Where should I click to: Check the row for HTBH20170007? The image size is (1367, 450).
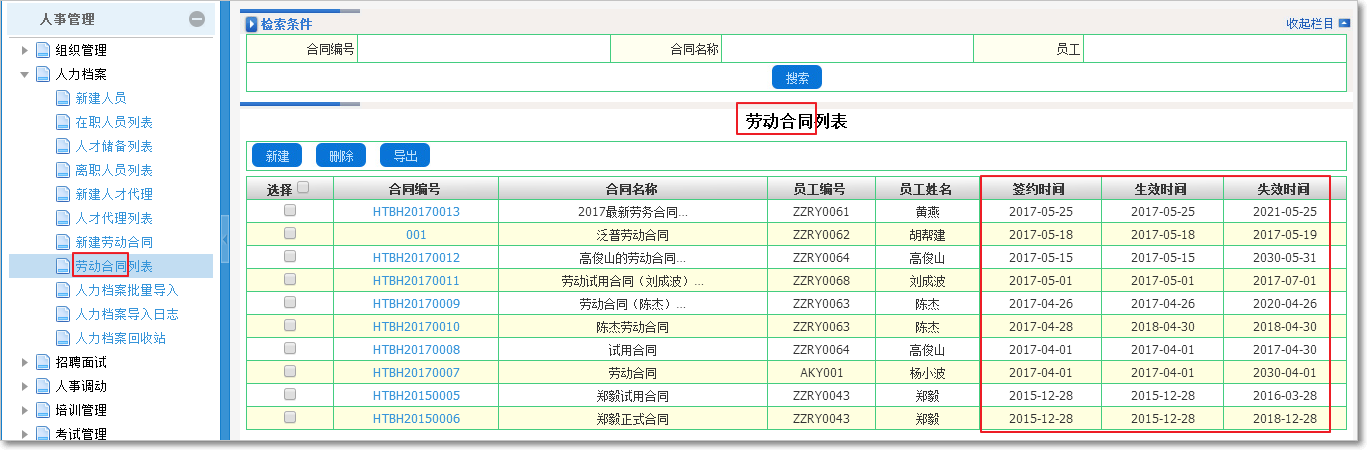[290, 372]
